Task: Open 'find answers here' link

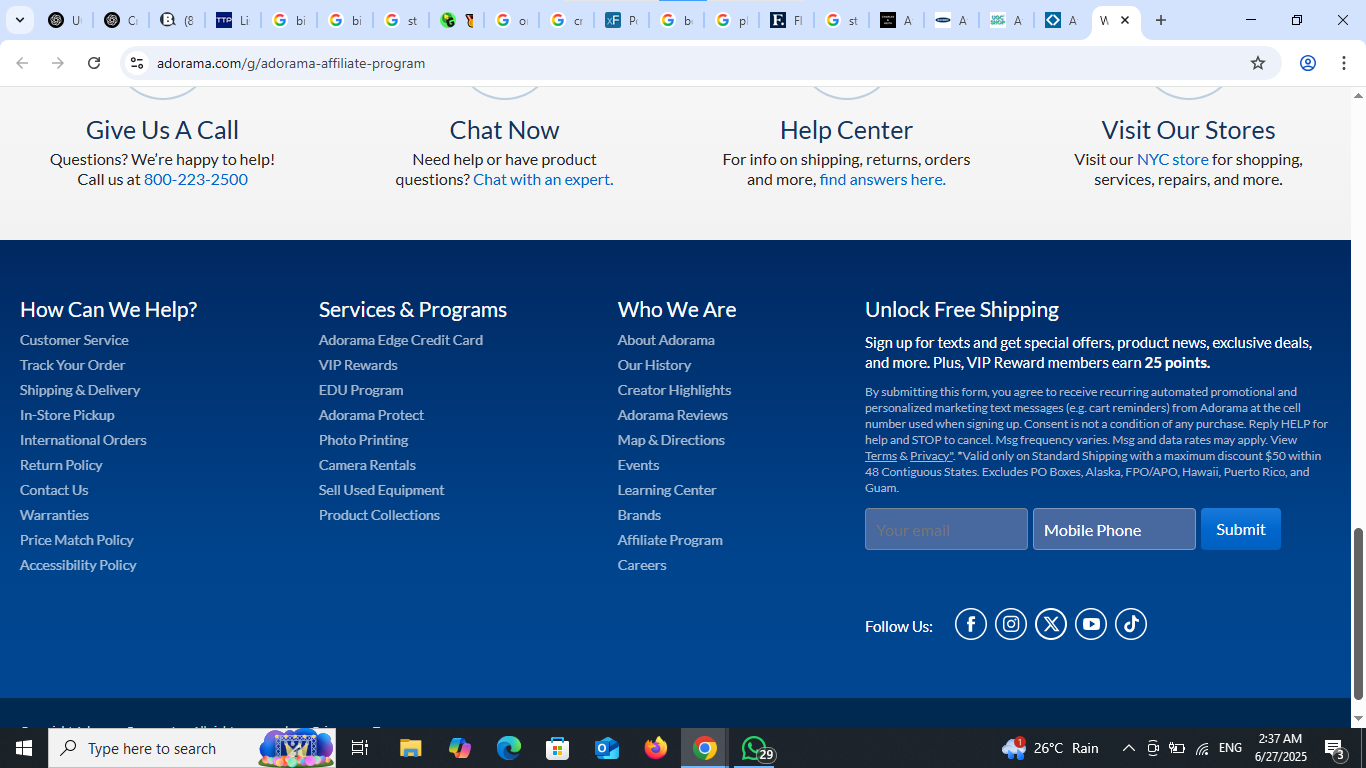Action: (x=883, y=180)
